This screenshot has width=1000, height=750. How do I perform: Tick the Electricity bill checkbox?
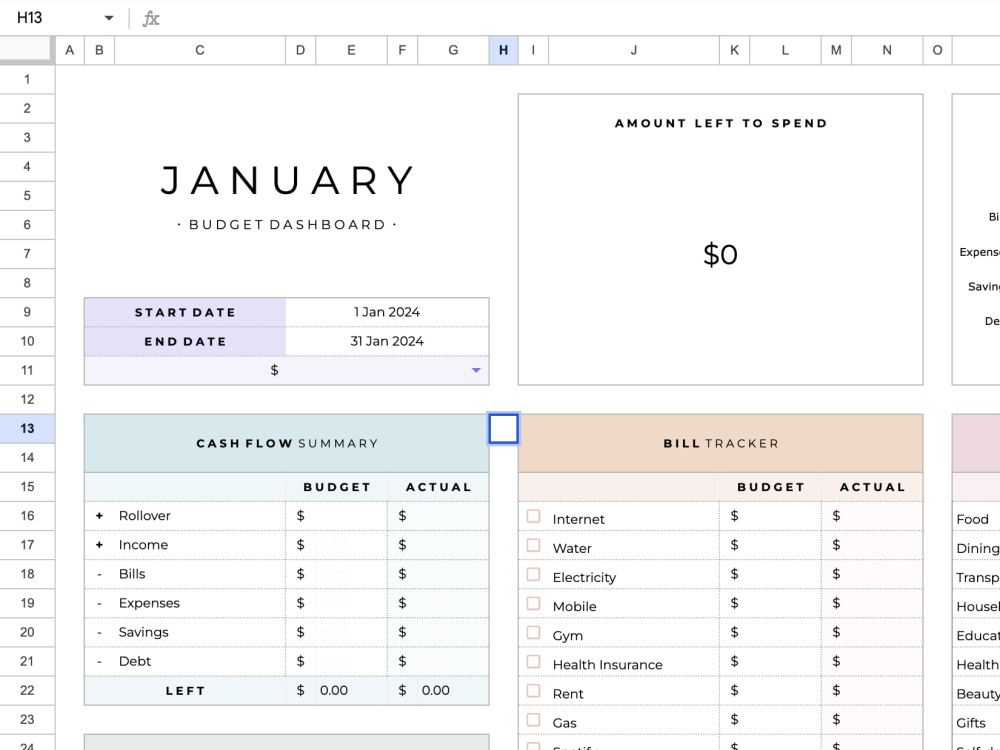(534, 575)
